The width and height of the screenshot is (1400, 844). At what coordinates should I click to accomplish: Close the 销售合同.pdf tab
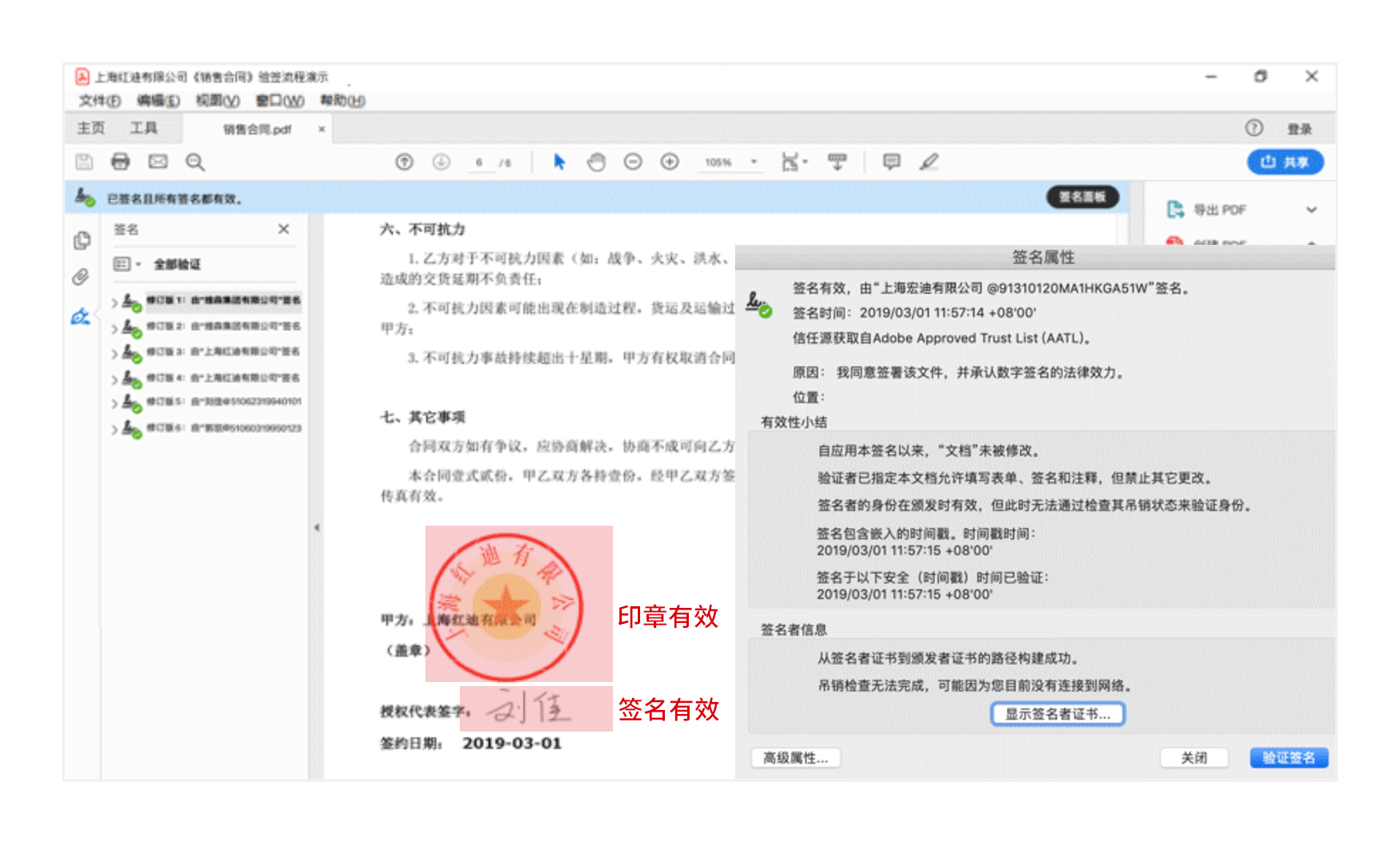[321, 129]
